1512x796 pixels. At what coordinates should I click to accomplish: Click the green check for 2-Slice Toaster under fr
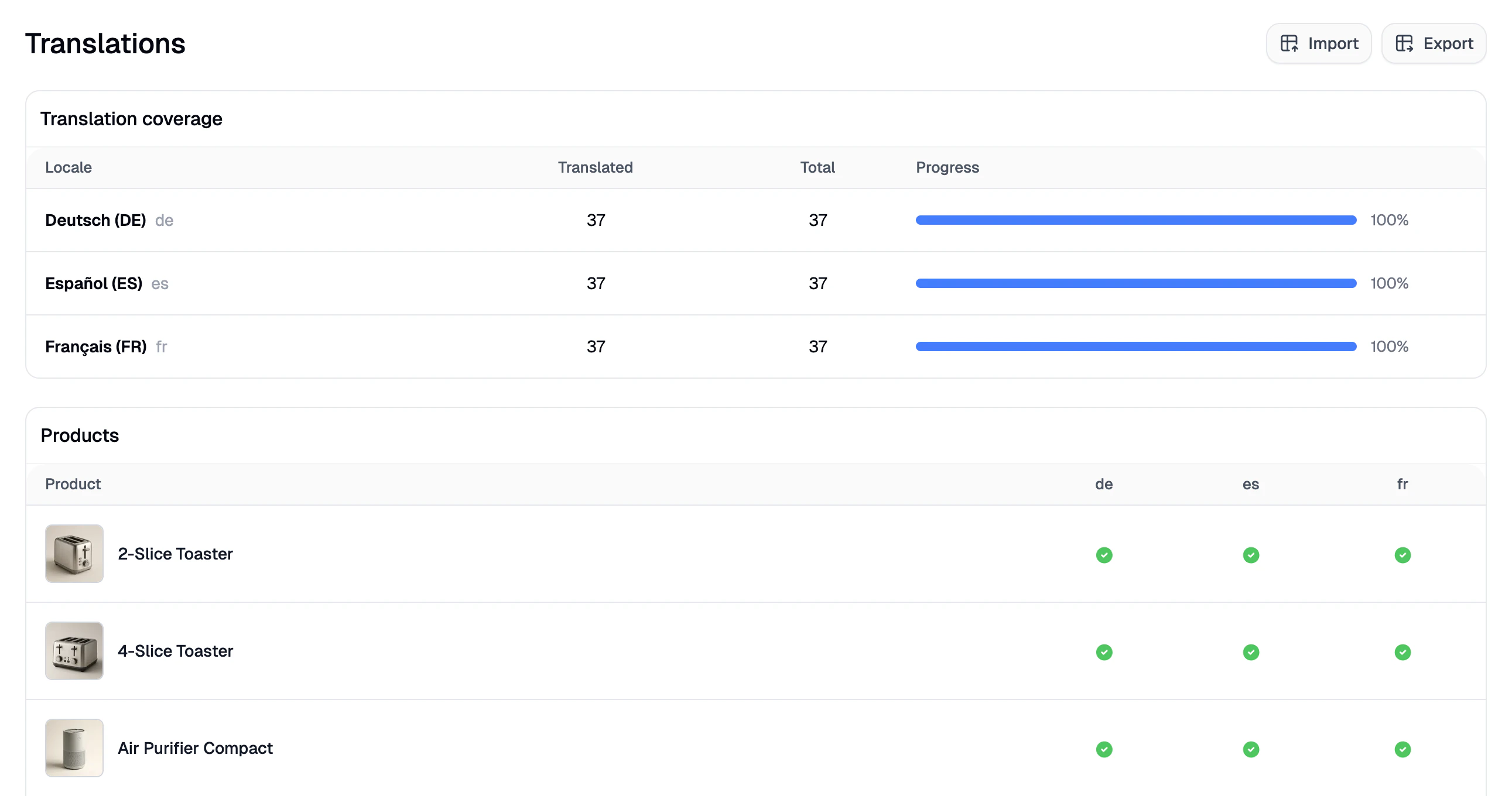click(1402, 554)
